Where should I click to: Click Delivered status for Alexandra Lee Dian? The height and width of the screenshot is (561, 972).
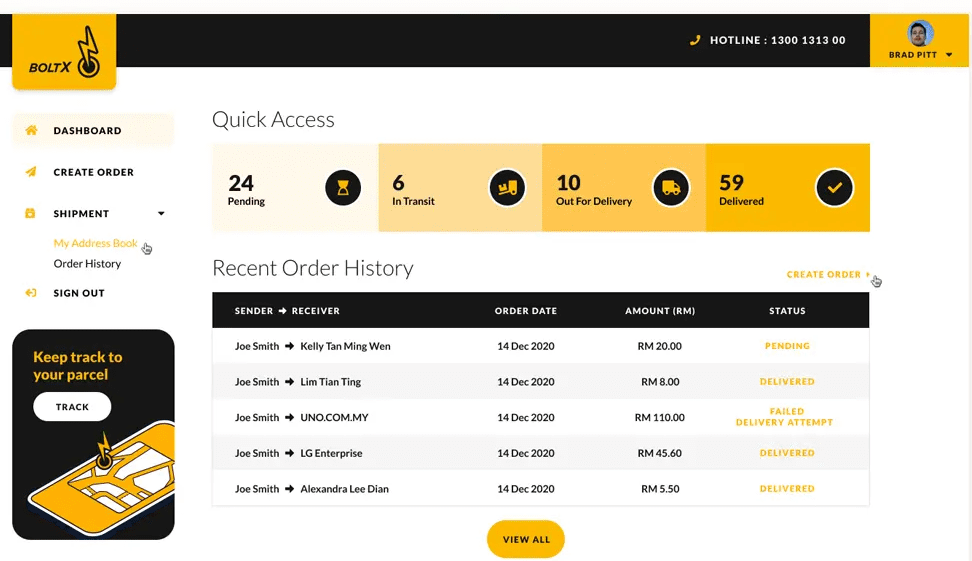coord(787,488)
